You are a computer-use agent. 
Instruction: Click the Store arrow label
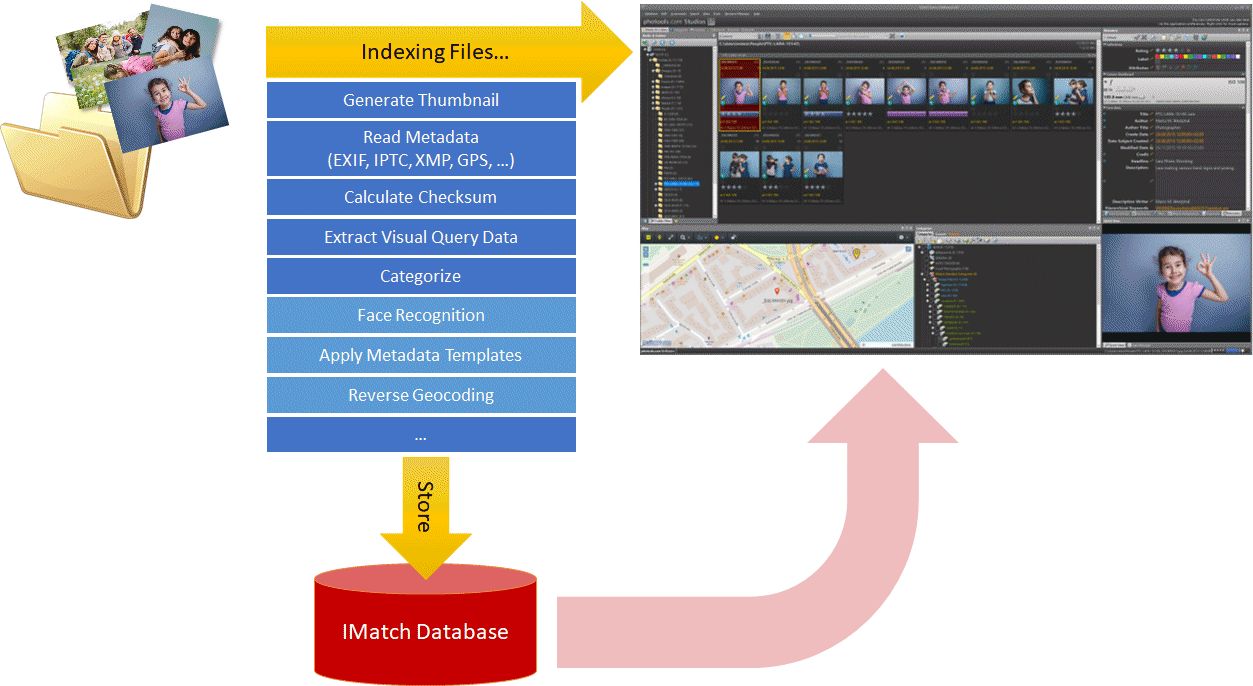[424, 507]
